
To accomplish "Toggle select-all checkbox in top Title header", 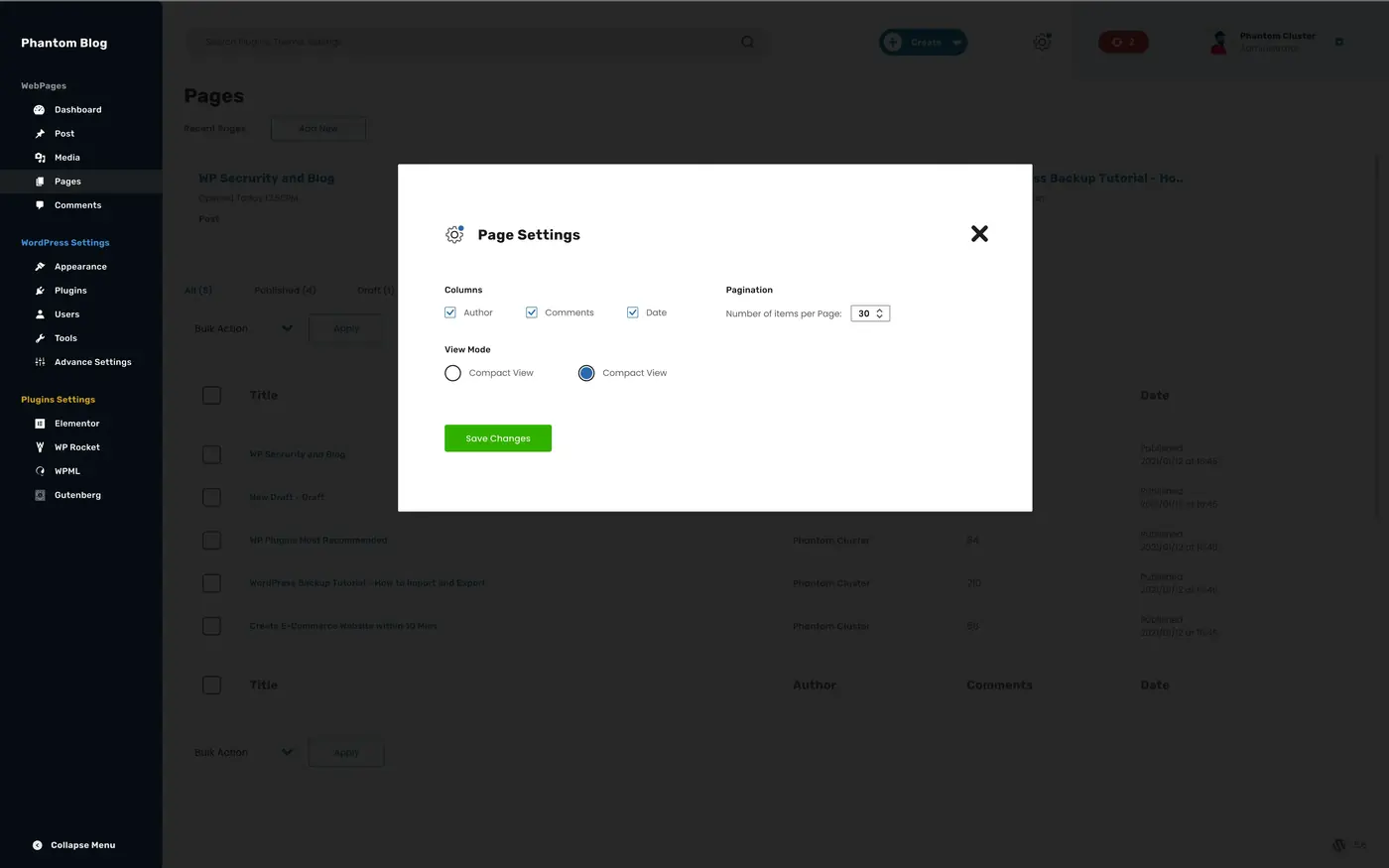I will click(x=211, y=395).
